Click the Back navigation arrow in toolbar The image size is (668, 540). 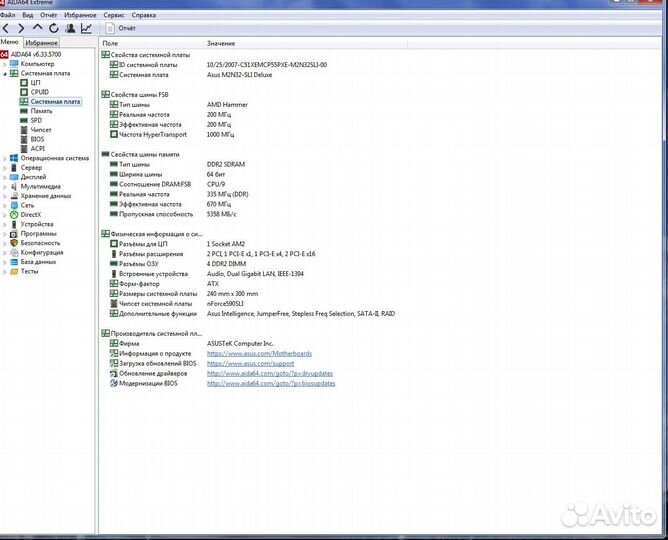coord(6,29)
